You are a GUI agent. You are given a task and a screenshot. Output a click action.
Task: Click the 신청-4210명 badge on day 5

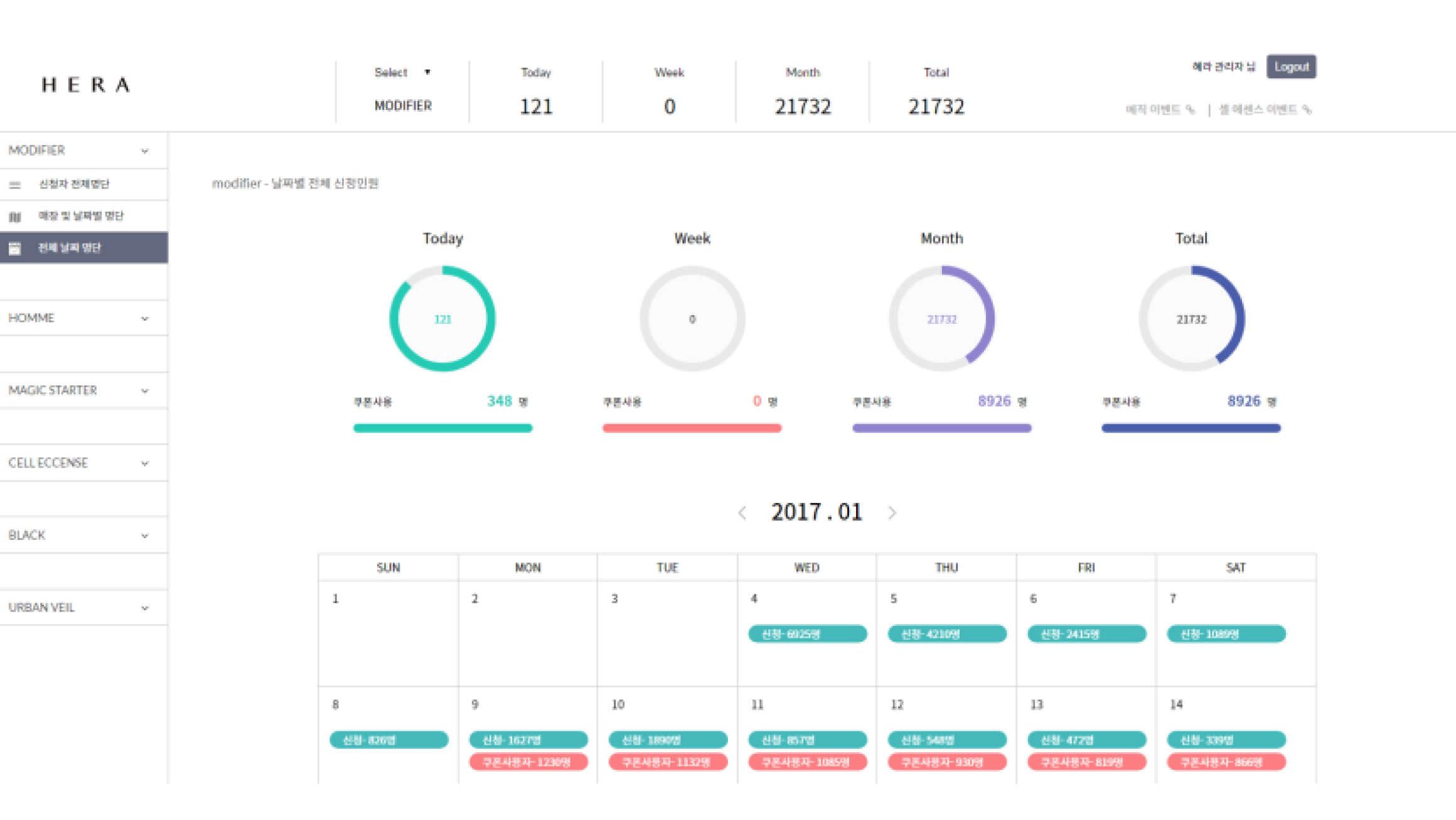point(947,634)
